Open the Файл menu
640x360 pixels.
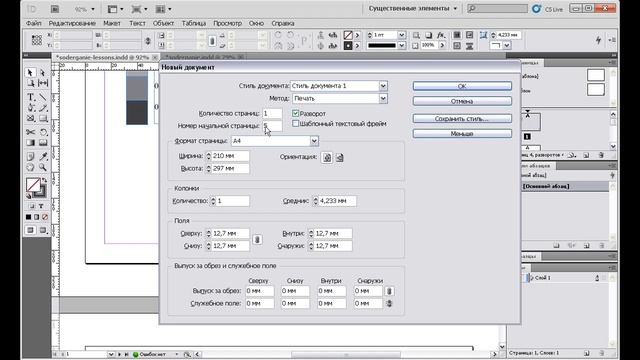pyautogui.click(x=33, y=23)
